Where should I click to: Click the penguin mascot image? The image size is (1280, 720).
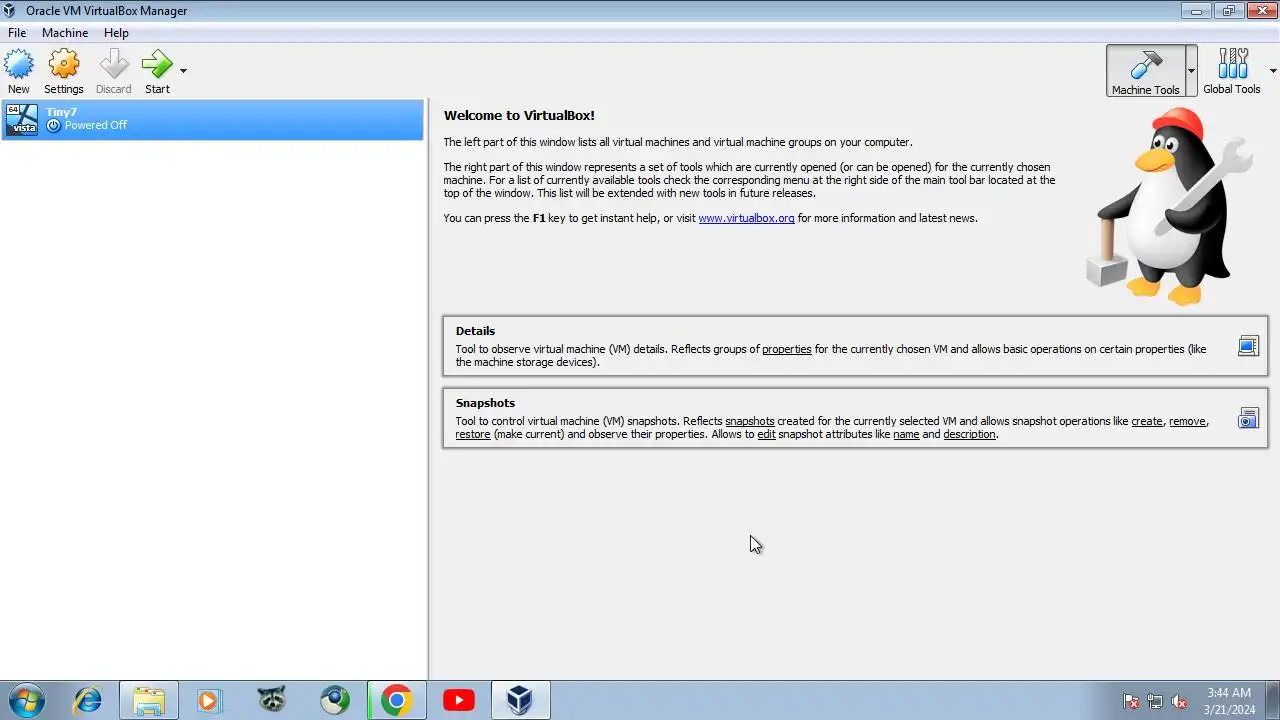pyautogui.click(x=1169, y=207)
